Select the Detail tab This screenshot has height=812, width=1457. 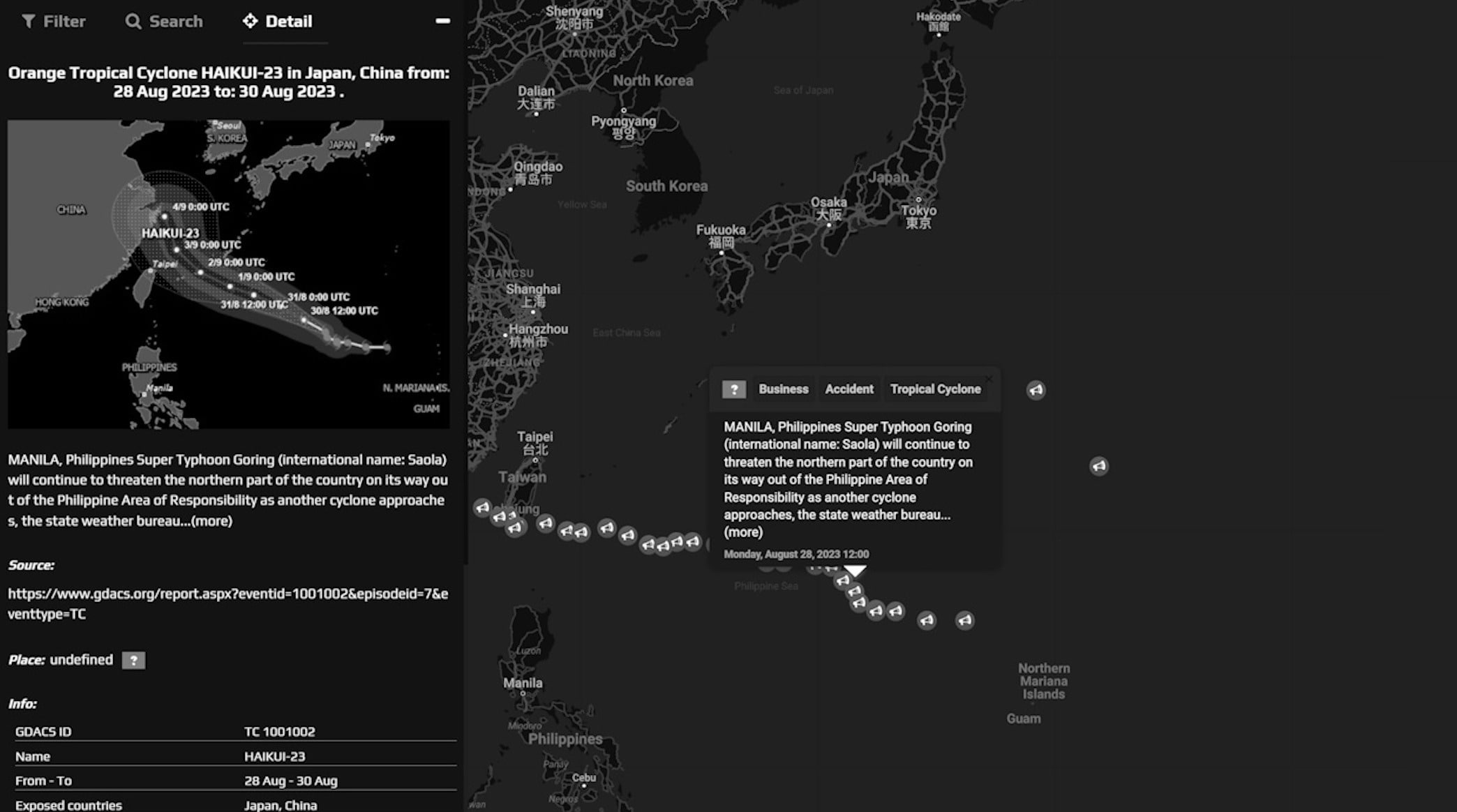point(278,22)
